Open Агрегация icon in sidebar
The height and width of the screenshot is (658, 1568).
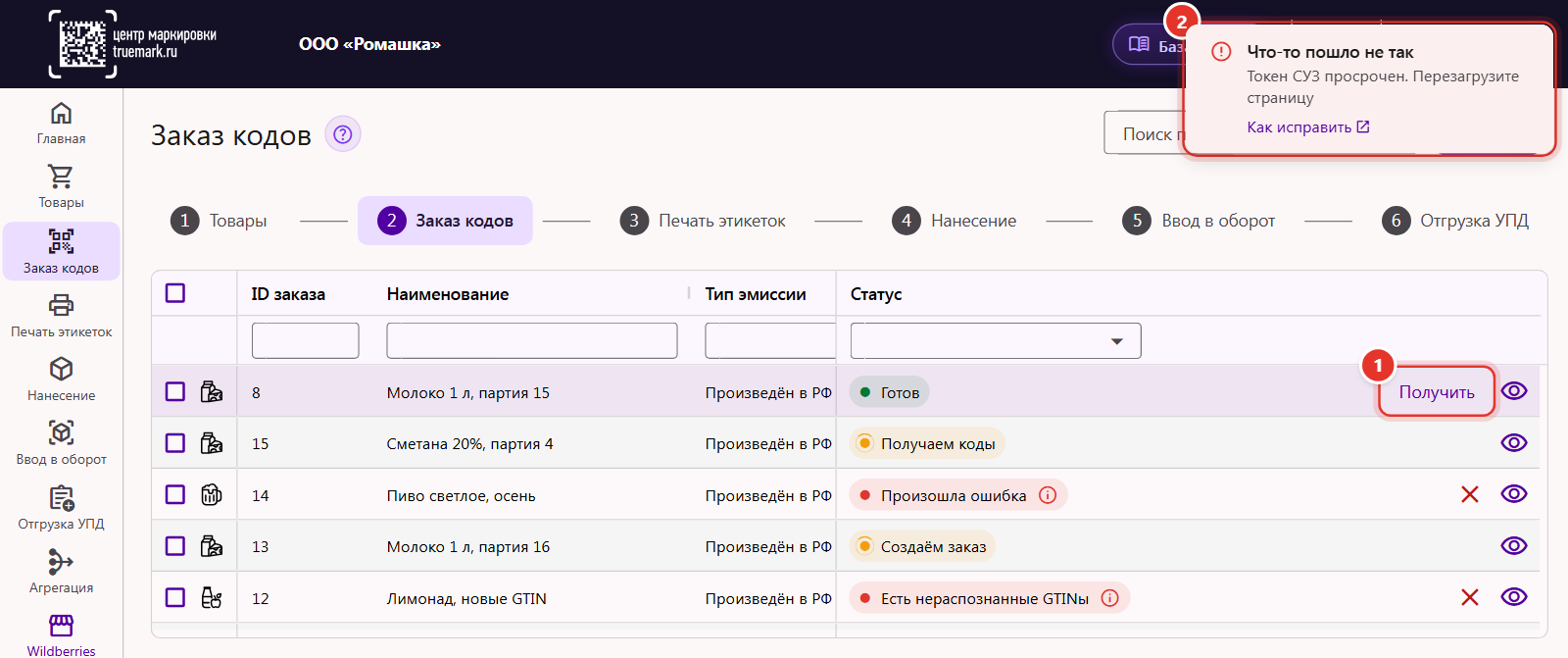pyautogui.click(x=61, y=562)
